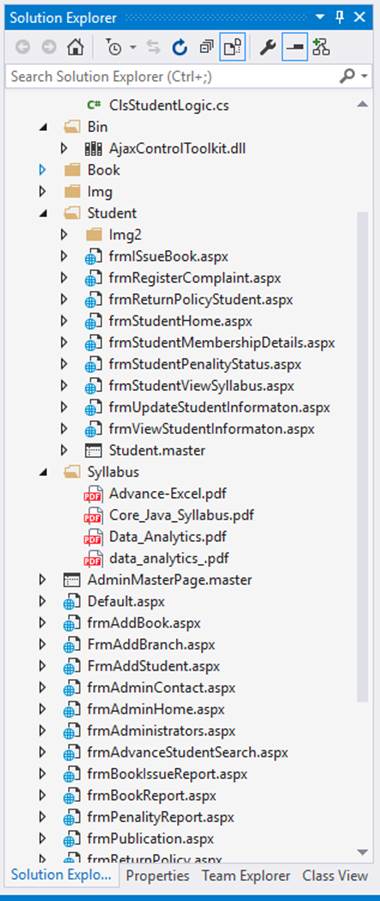Select frmAdvanceStudentSearch.aspx
This screenshot has height=901, width=380.
(x=187, y=752)
